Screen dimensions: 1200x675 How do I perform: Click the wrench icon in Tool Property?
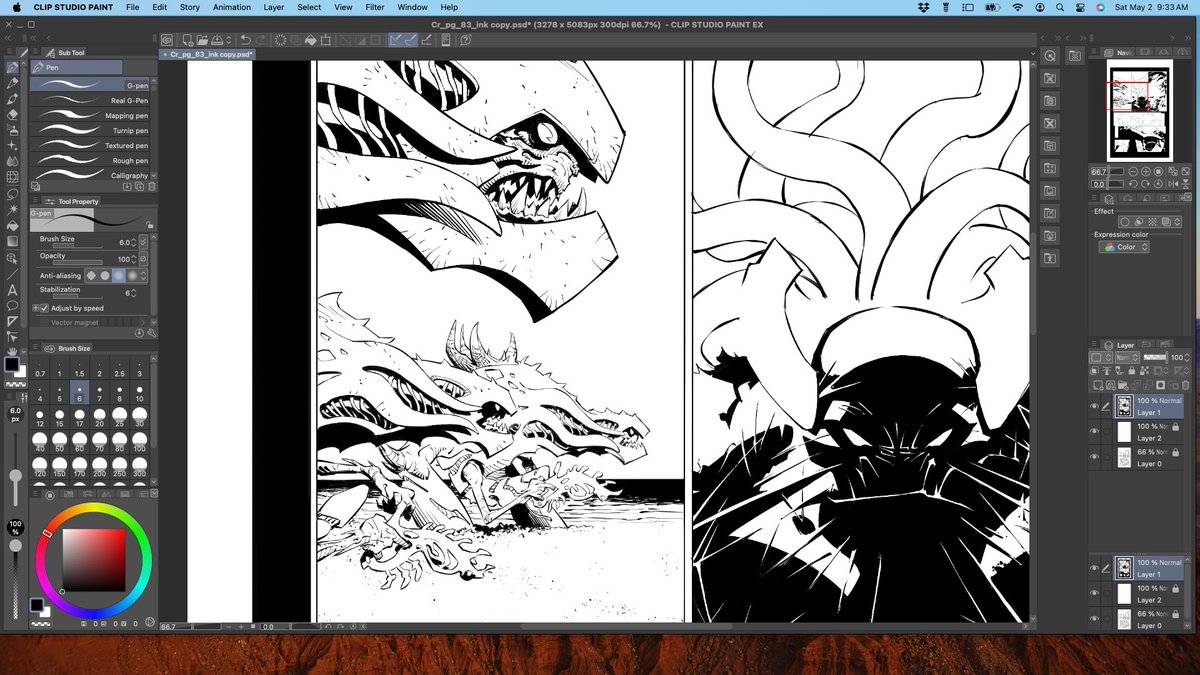151,333
